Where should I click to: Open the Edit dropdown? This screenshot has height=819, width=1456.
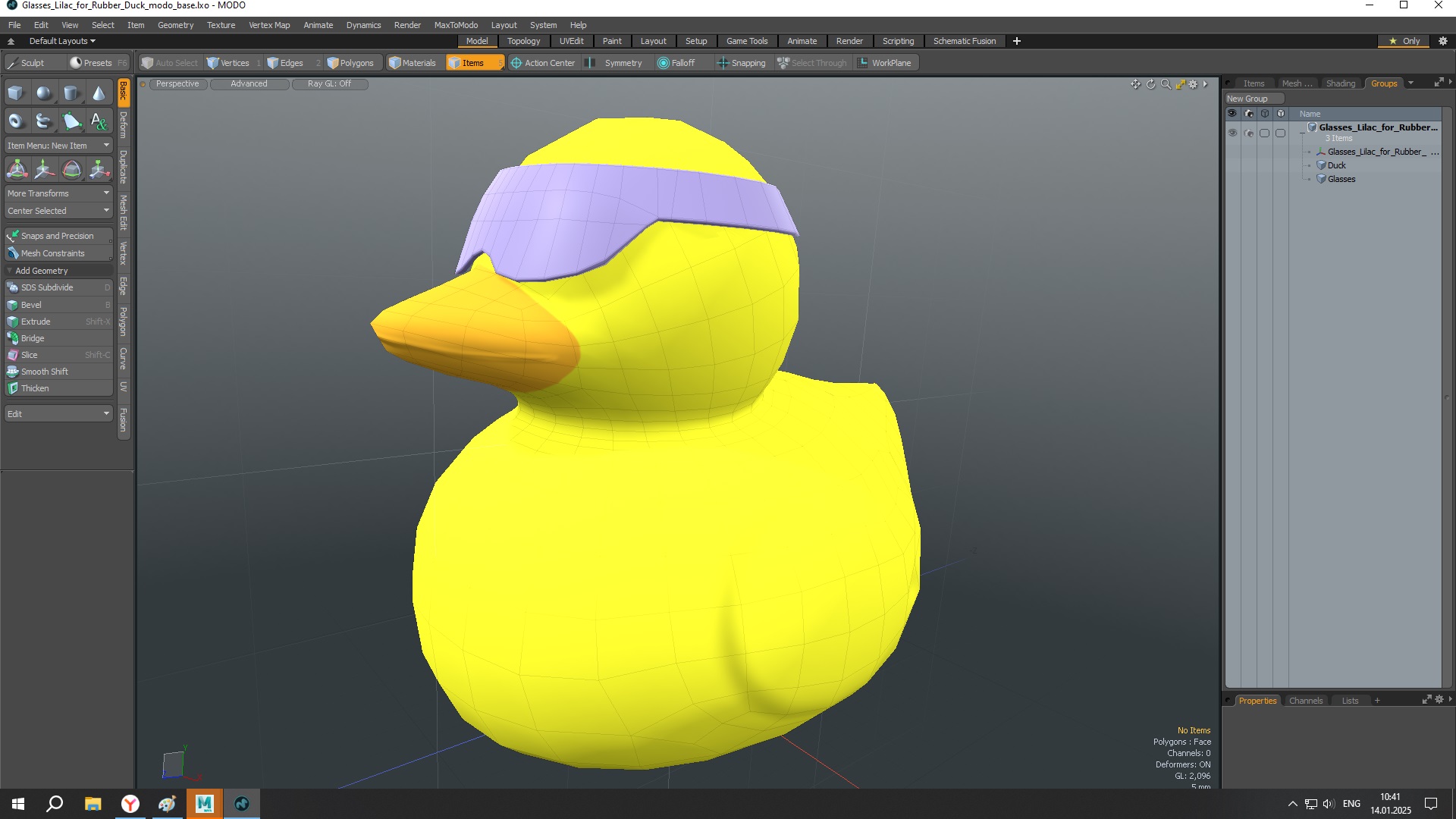click(58, 414)
